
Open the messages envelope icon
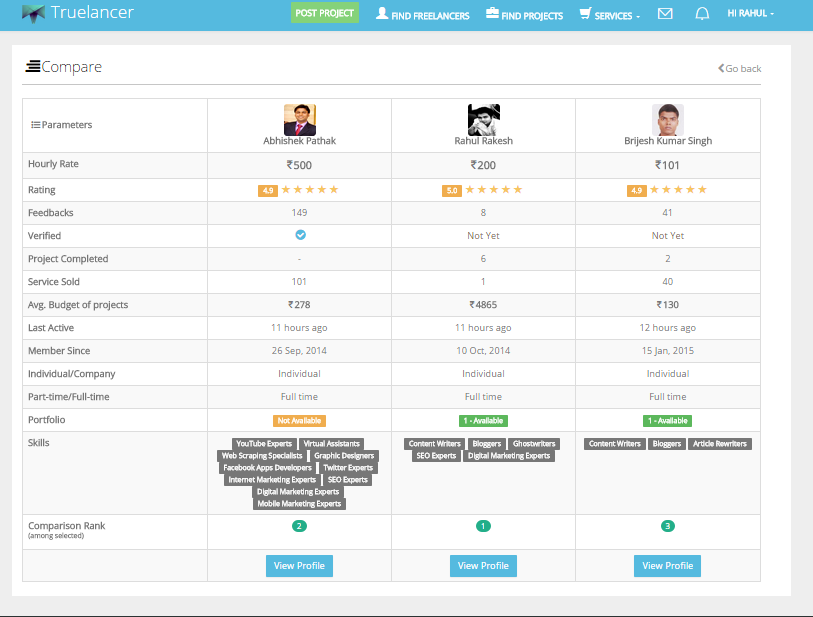[664, 14]
